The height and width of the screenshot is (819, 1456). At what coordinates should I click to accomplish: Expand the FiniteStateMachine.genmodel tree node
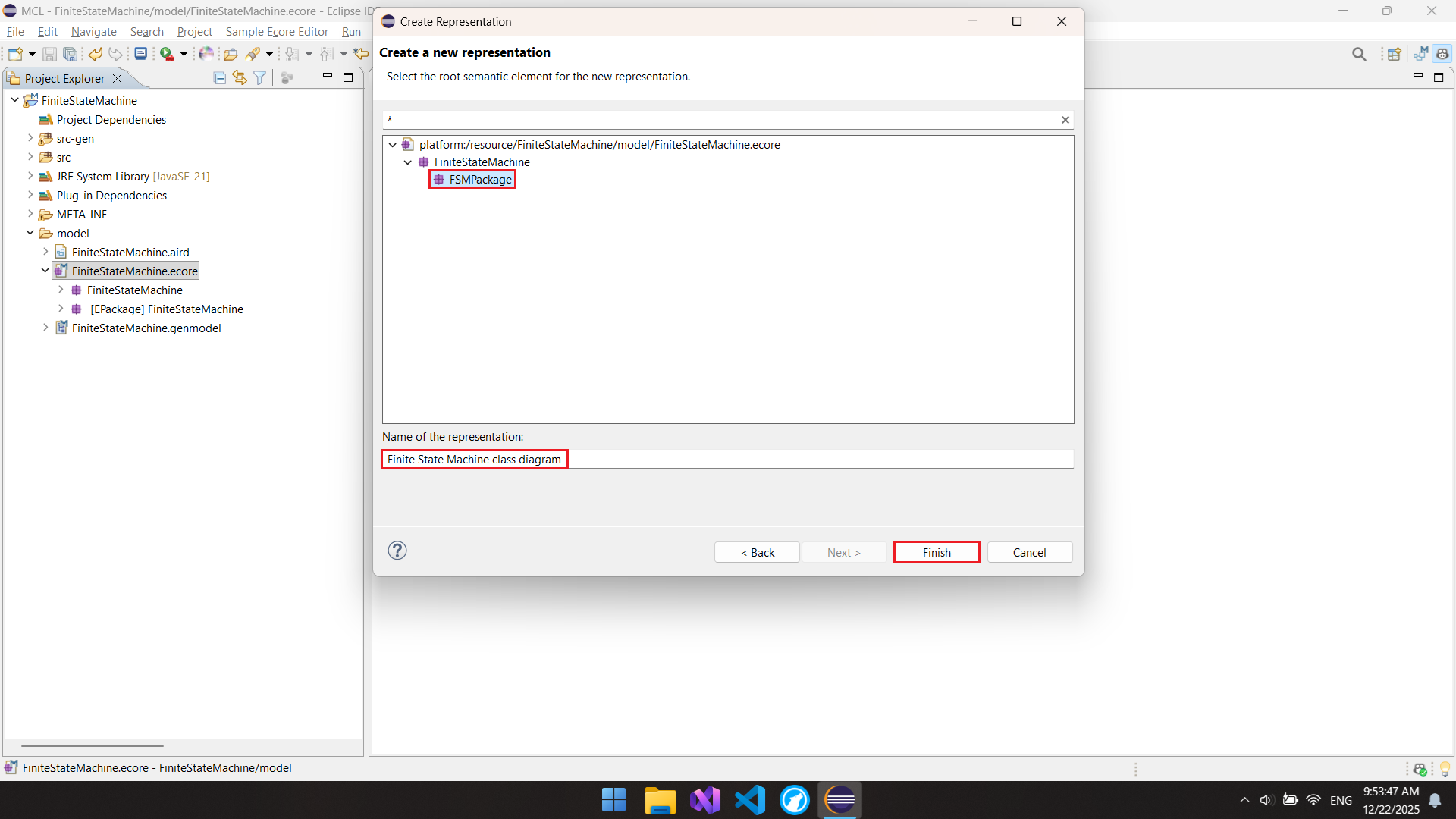pos(45,328)
